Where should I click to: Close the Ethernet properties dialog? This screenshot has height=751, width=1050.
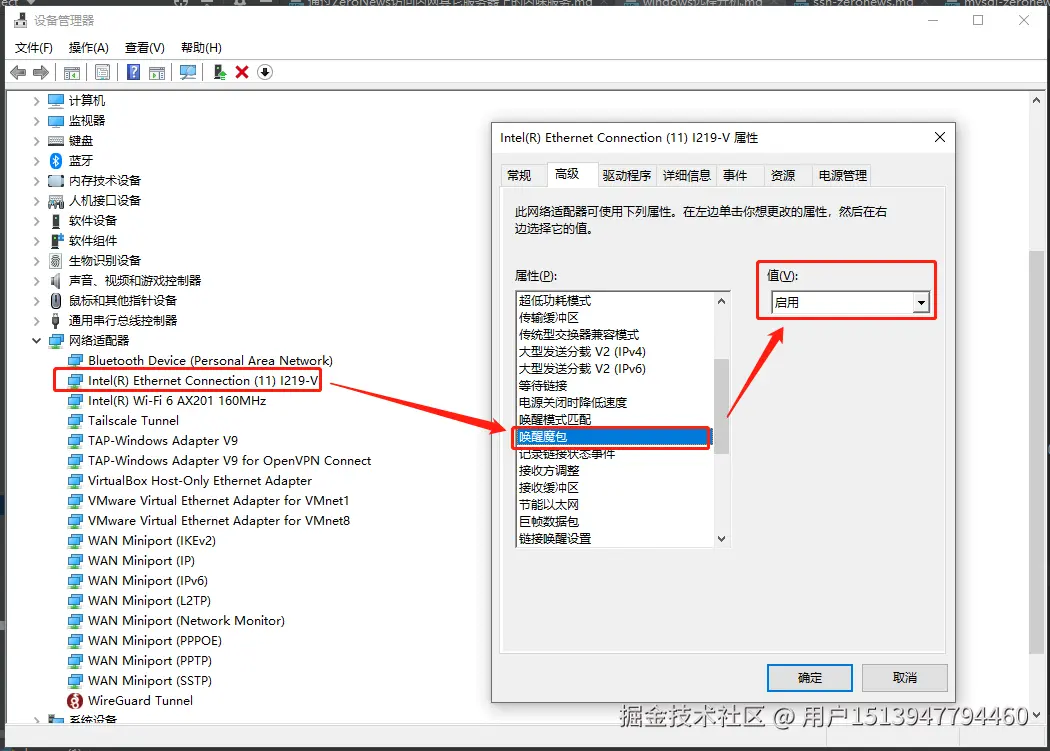point(940,137)
